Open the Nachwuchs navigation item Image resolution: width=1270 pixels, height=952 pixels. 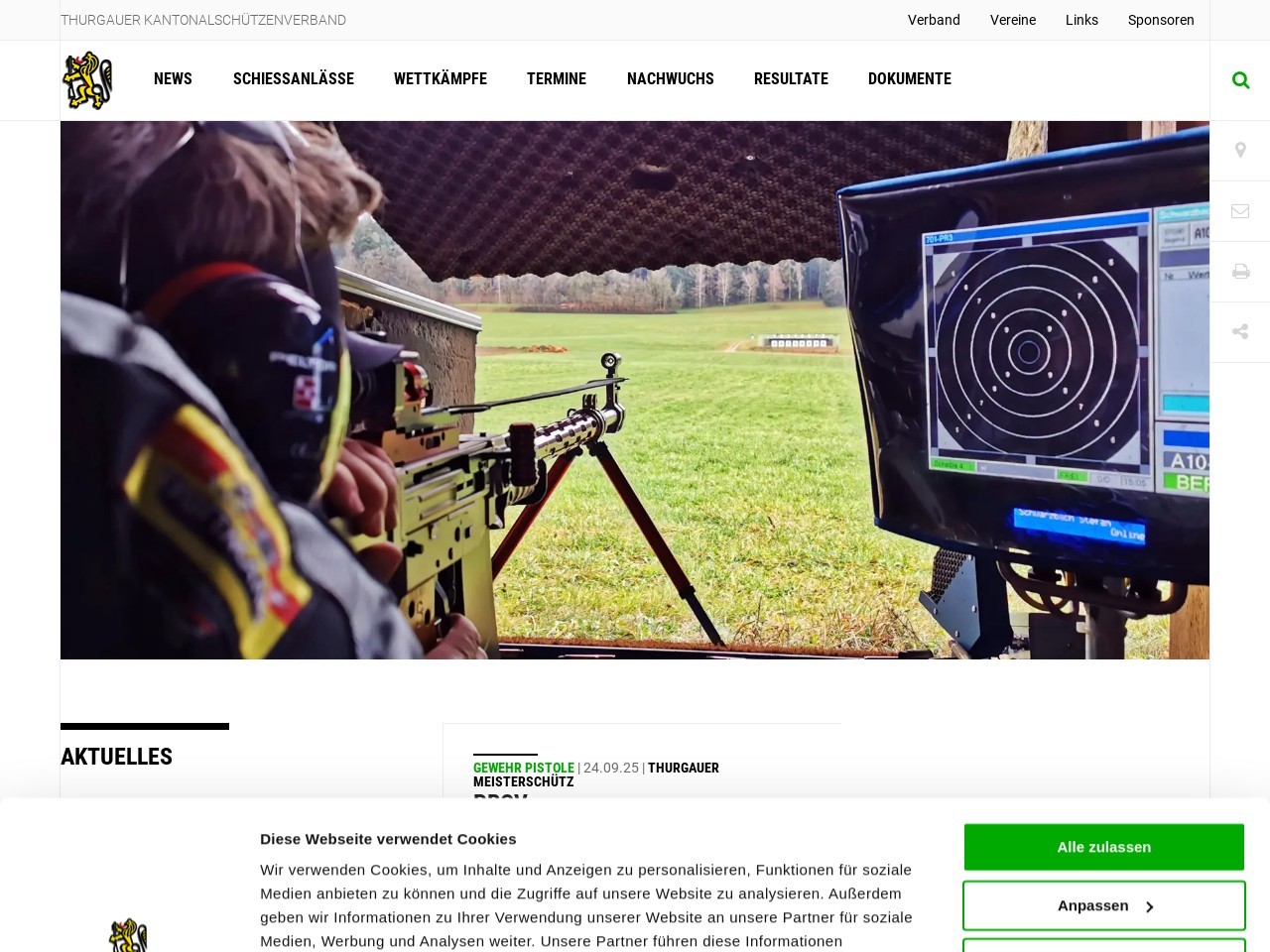670,79
